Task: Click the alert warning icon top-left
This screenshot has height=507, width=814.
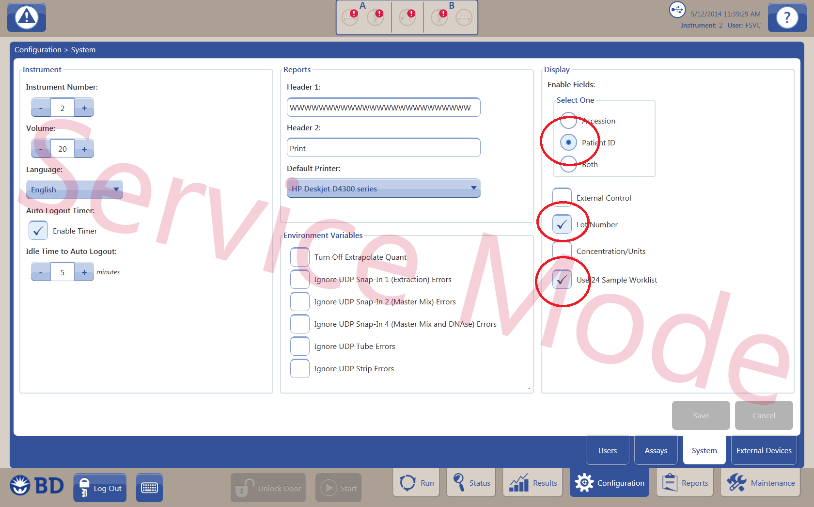Action: 32,16
